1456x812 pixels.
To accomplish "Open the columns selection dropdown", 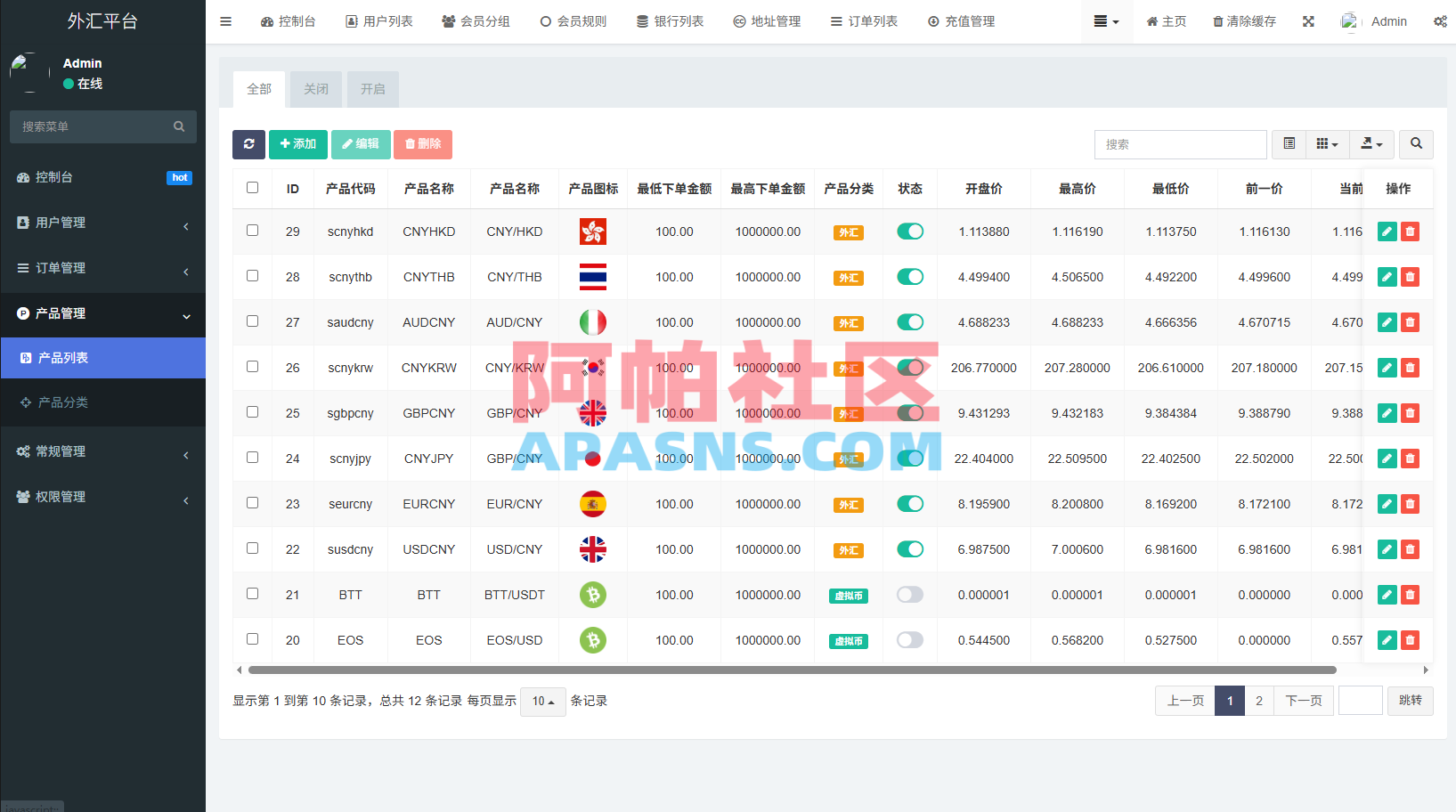I will [1328, 144].
